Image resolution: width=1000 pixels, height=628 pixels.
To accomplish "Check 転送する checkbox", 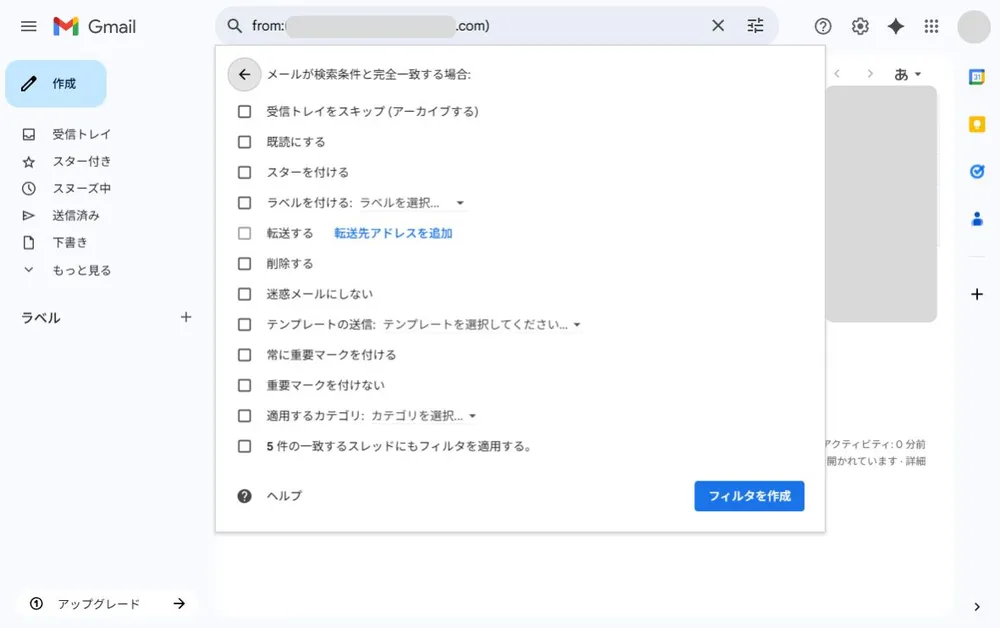I will click(x=244, y=233).
